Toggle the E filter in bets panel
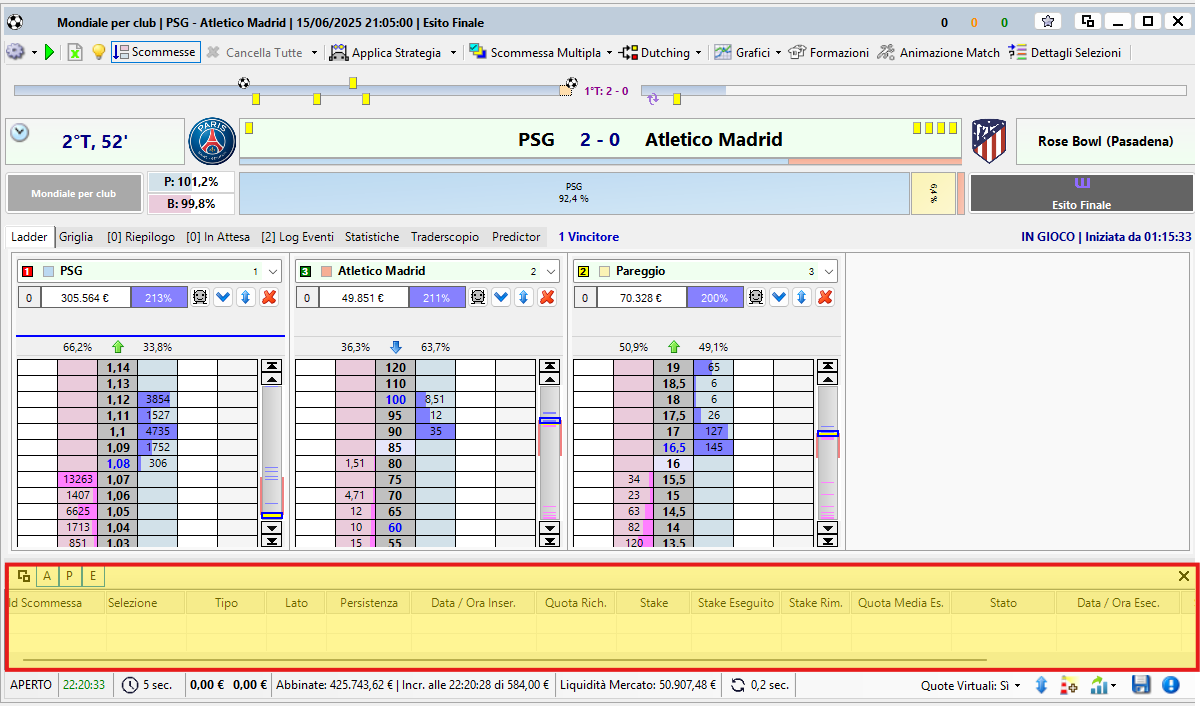The image size is (1200, 706). click(x=93, y=576)
